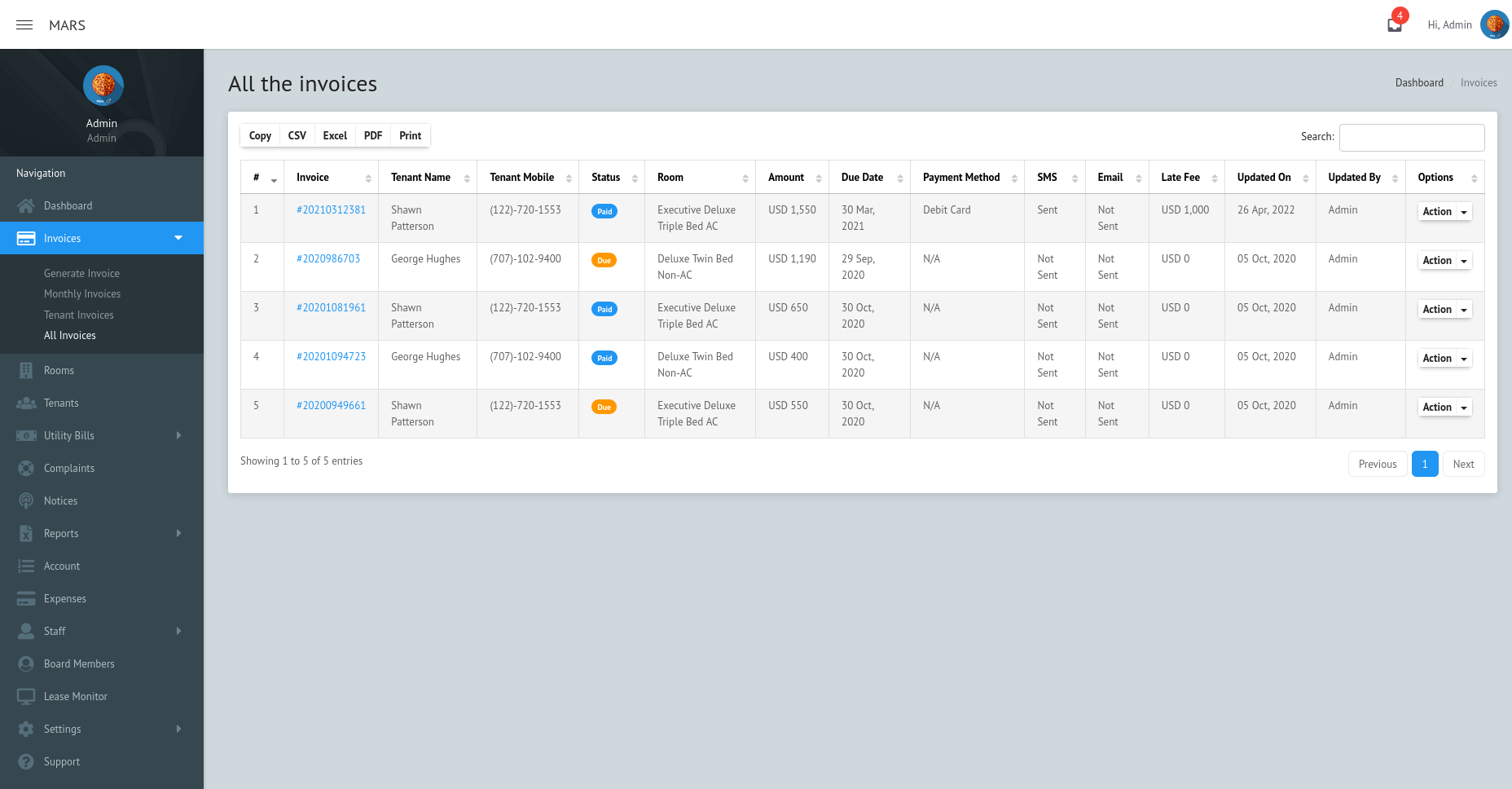The image size is (1512, 789).
Task: Click the Complaints icon
Action: (26, 468)
